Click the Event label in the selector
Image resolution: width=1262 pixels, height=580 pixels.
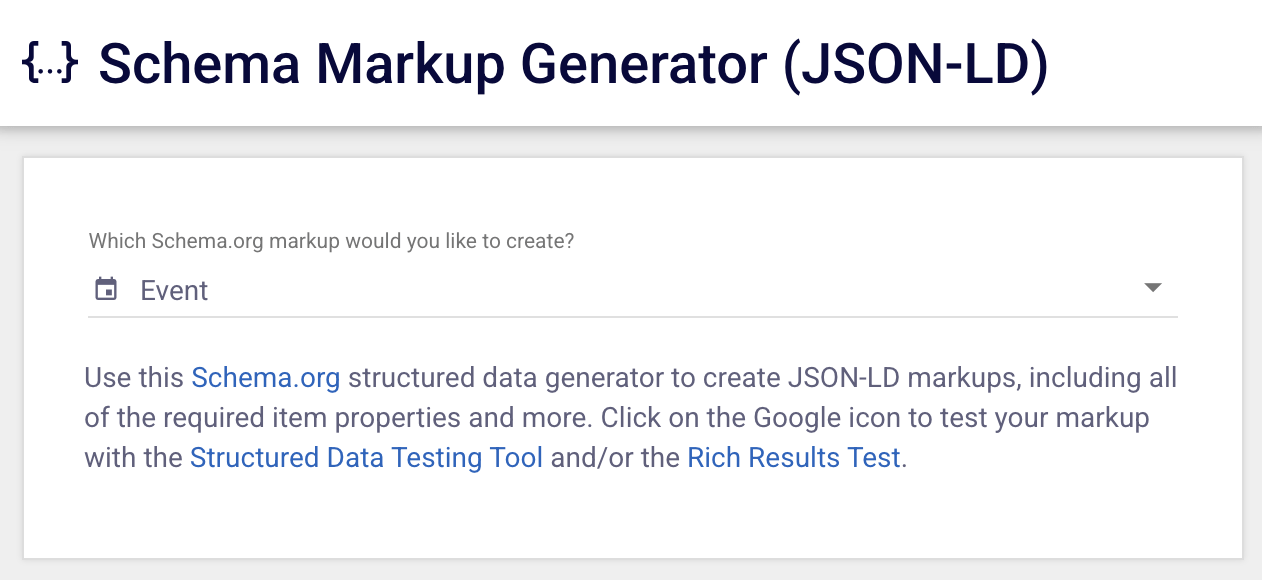(174, 290)
